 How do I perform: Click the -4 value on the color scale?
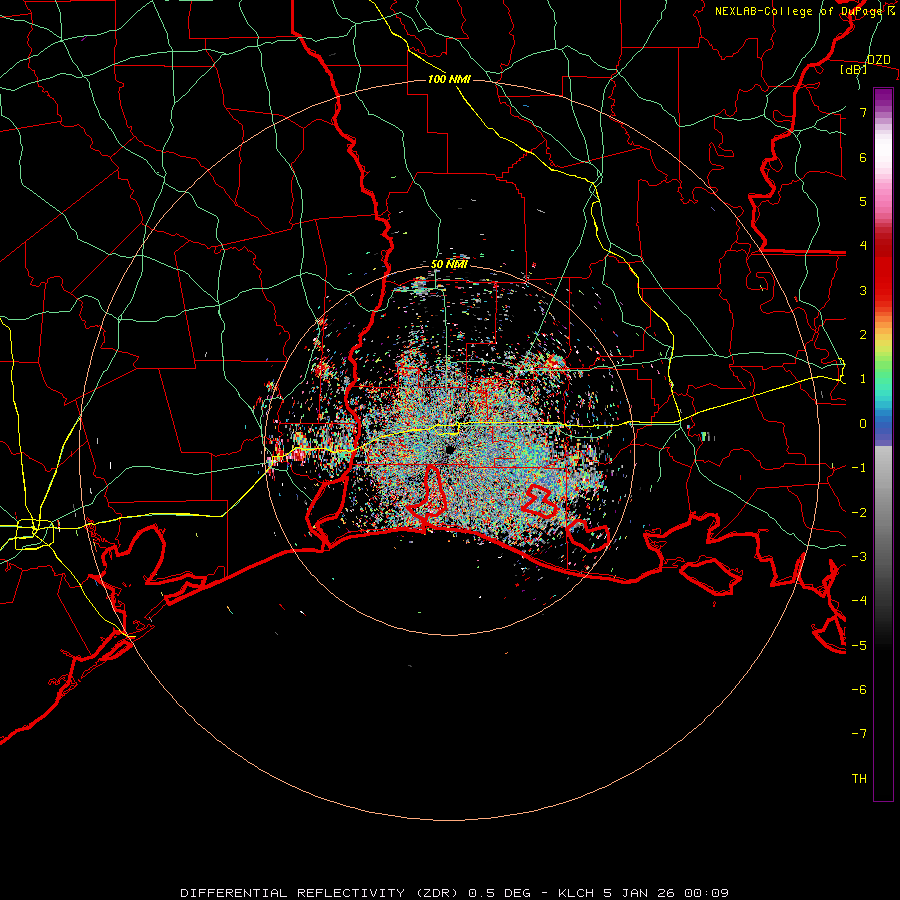859,601
